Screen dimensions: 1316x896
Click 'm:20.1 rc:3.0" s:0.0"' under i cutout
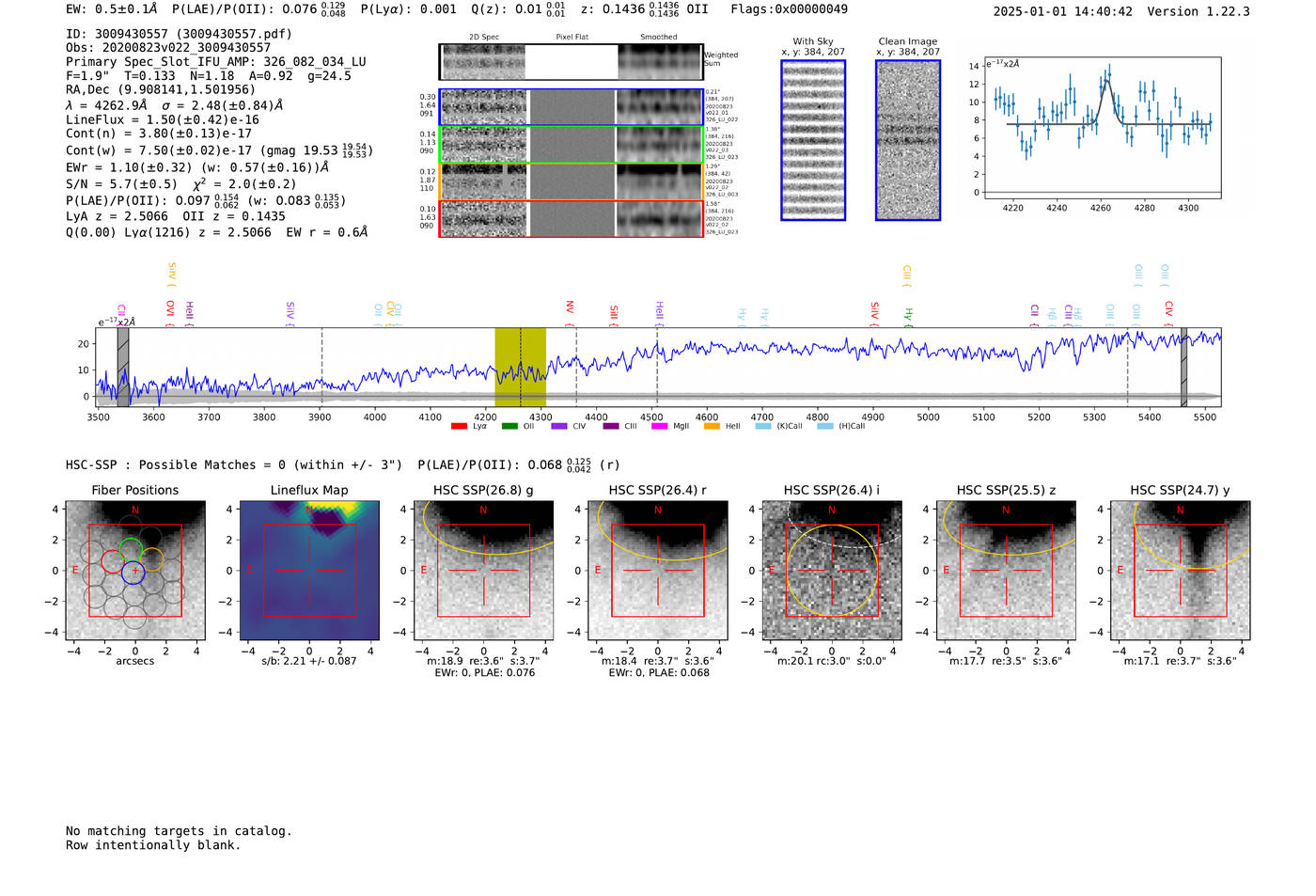(832, 661)
